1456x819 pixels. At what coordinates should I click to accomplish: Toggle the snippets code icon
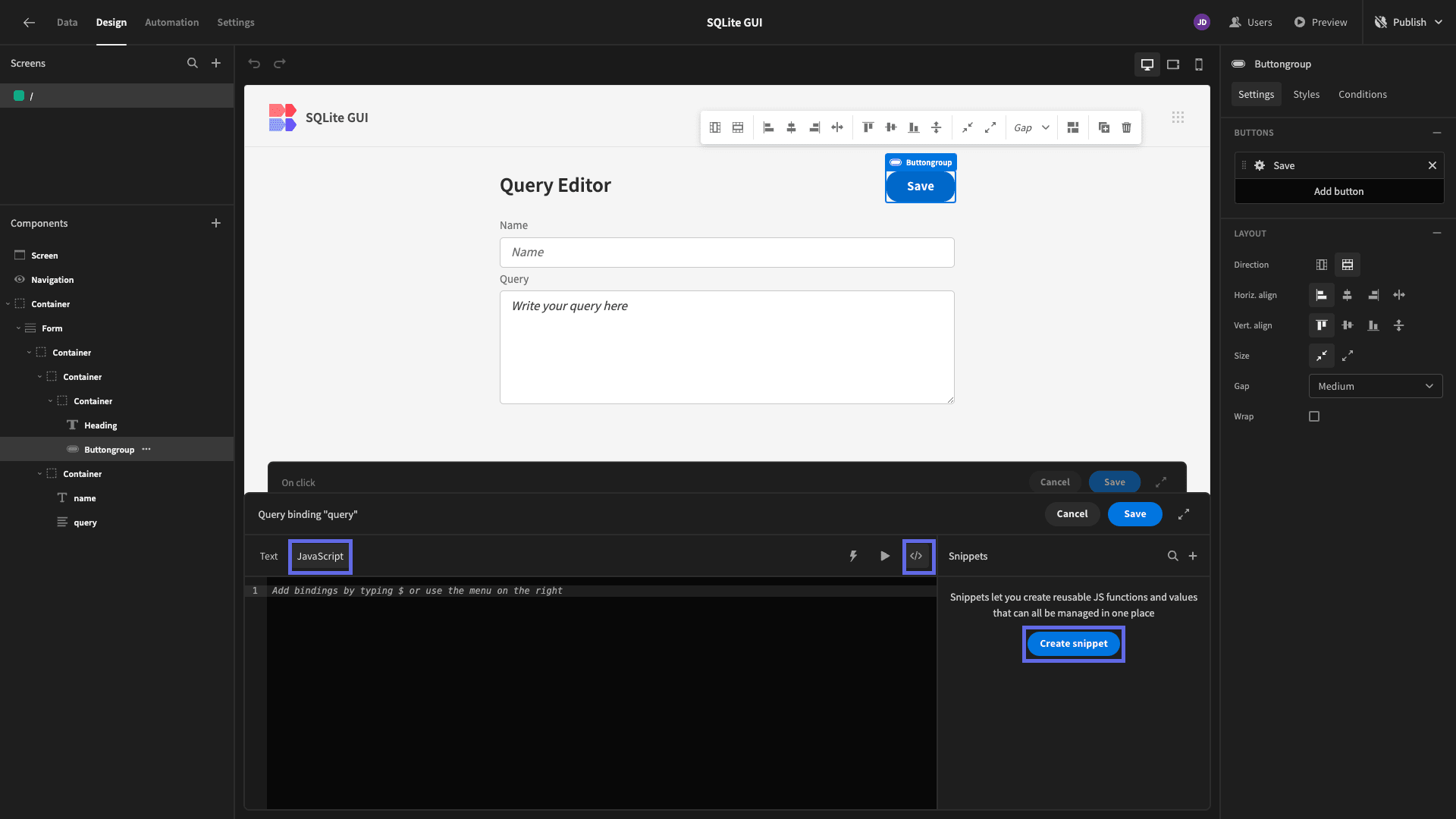pos(916,556)
